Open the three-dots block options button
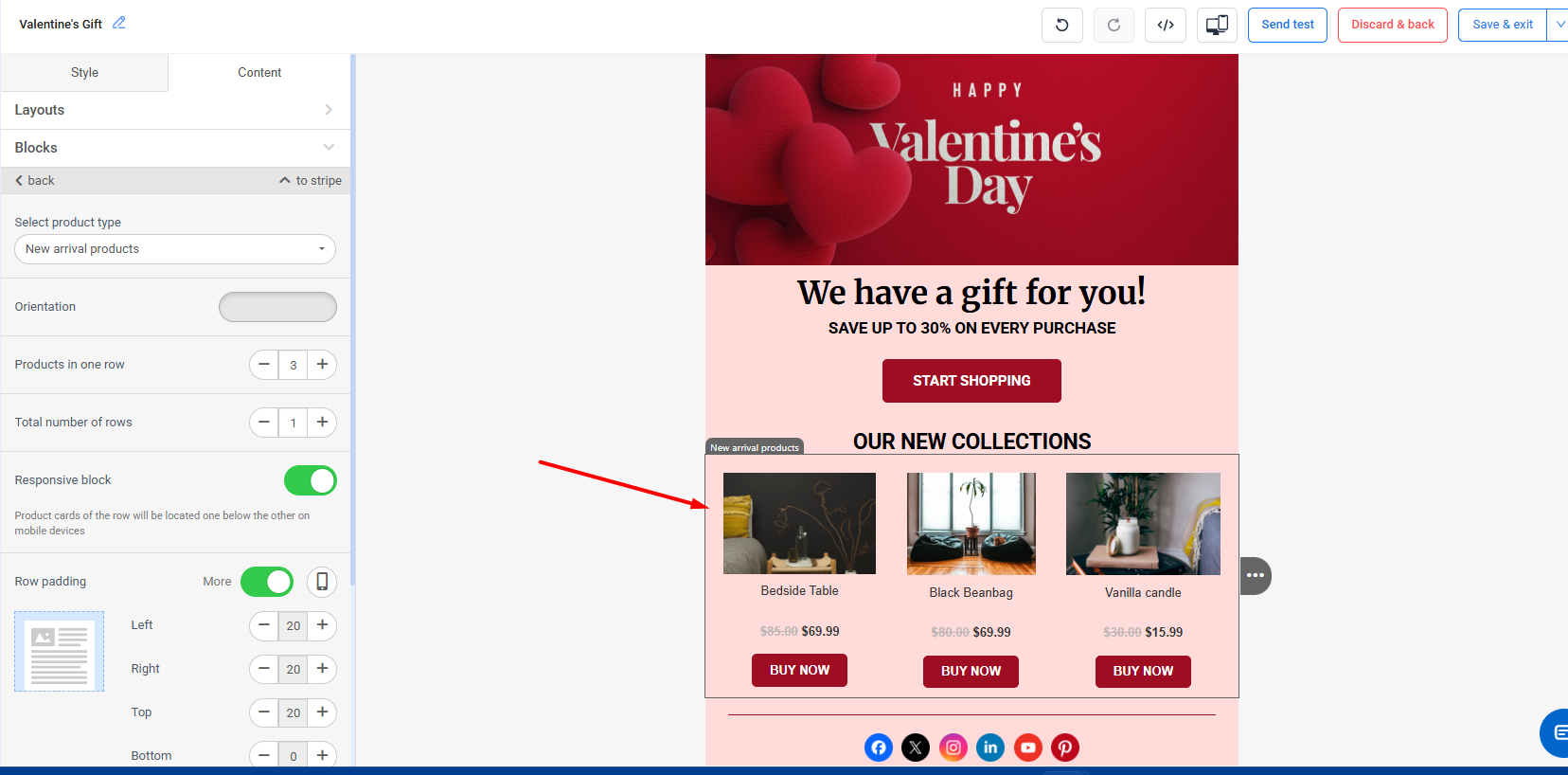This screenshot has width=1568, height=775. click(x=1256, y=575)
